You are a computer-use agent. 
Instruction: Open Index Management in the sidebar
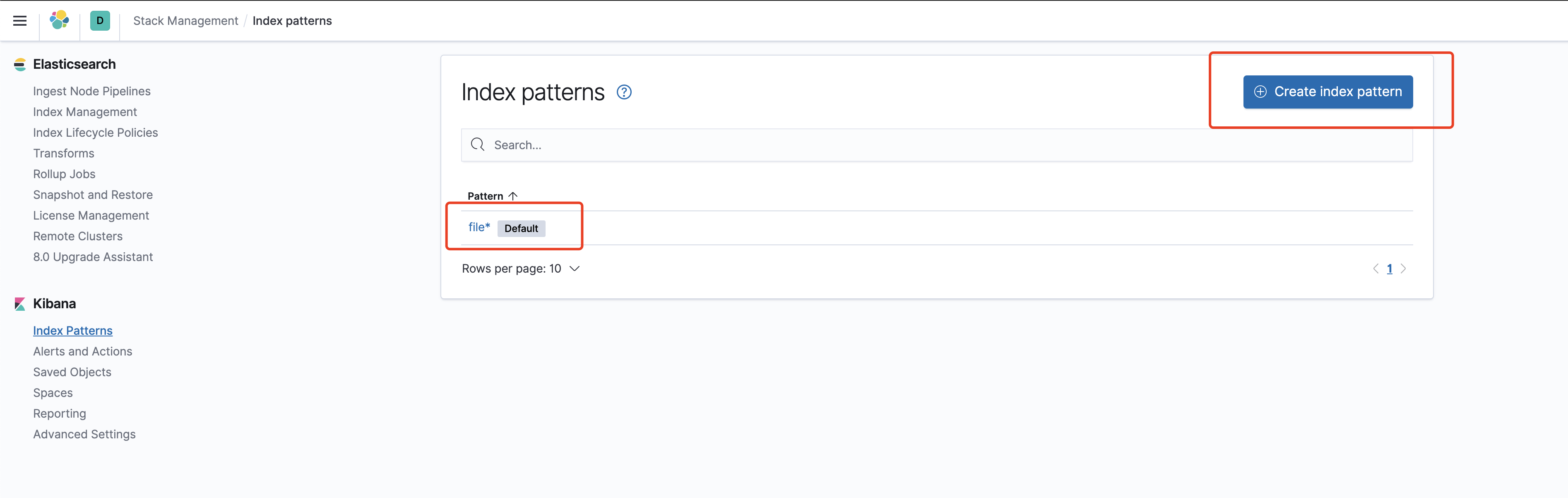pos(85,112)
